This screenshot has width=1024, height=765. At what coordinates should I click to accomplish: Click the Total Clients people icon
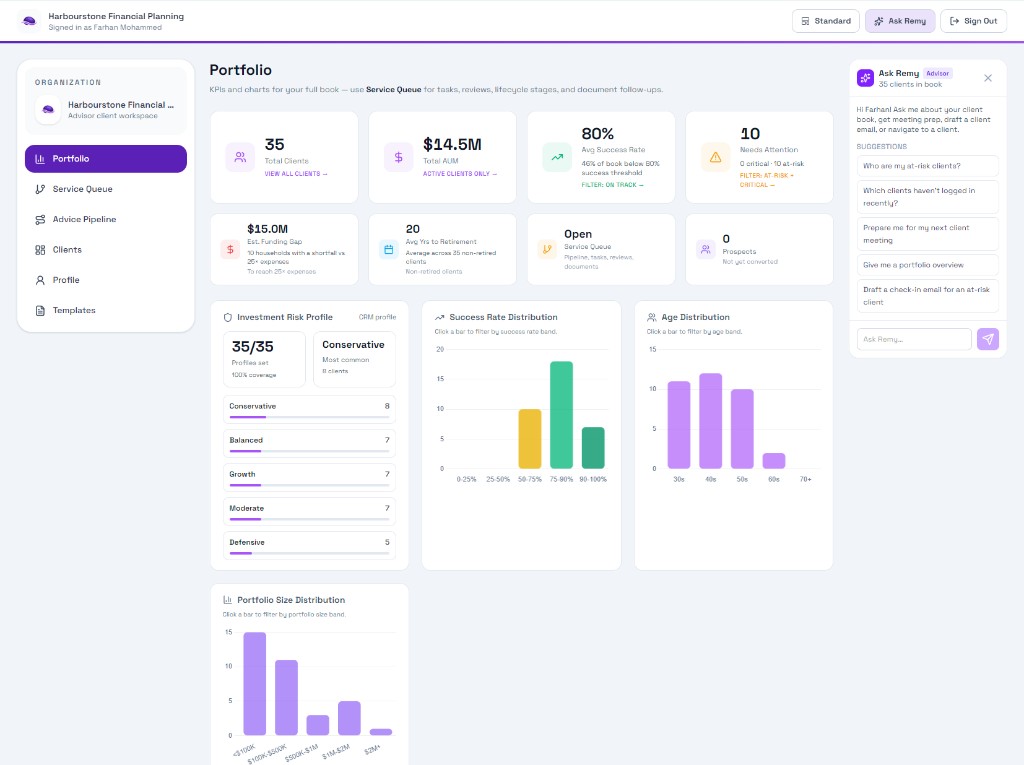pos(240,157)
